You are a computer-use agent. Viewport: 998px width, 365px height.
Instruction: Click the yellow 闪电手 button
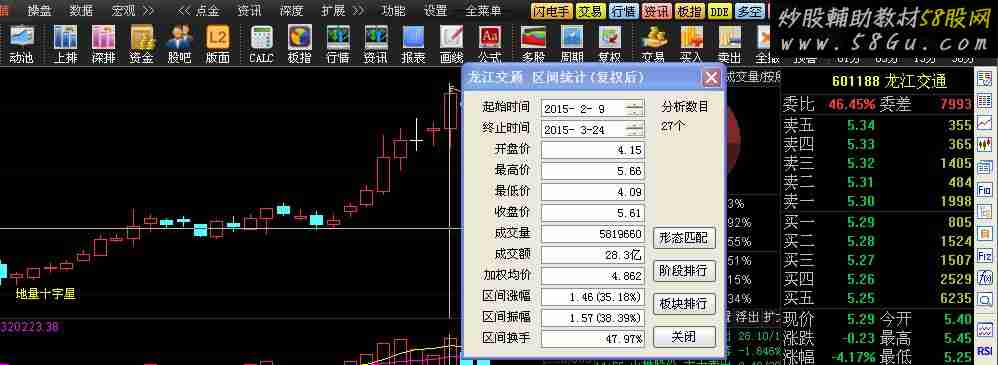(x=551, y=11)
